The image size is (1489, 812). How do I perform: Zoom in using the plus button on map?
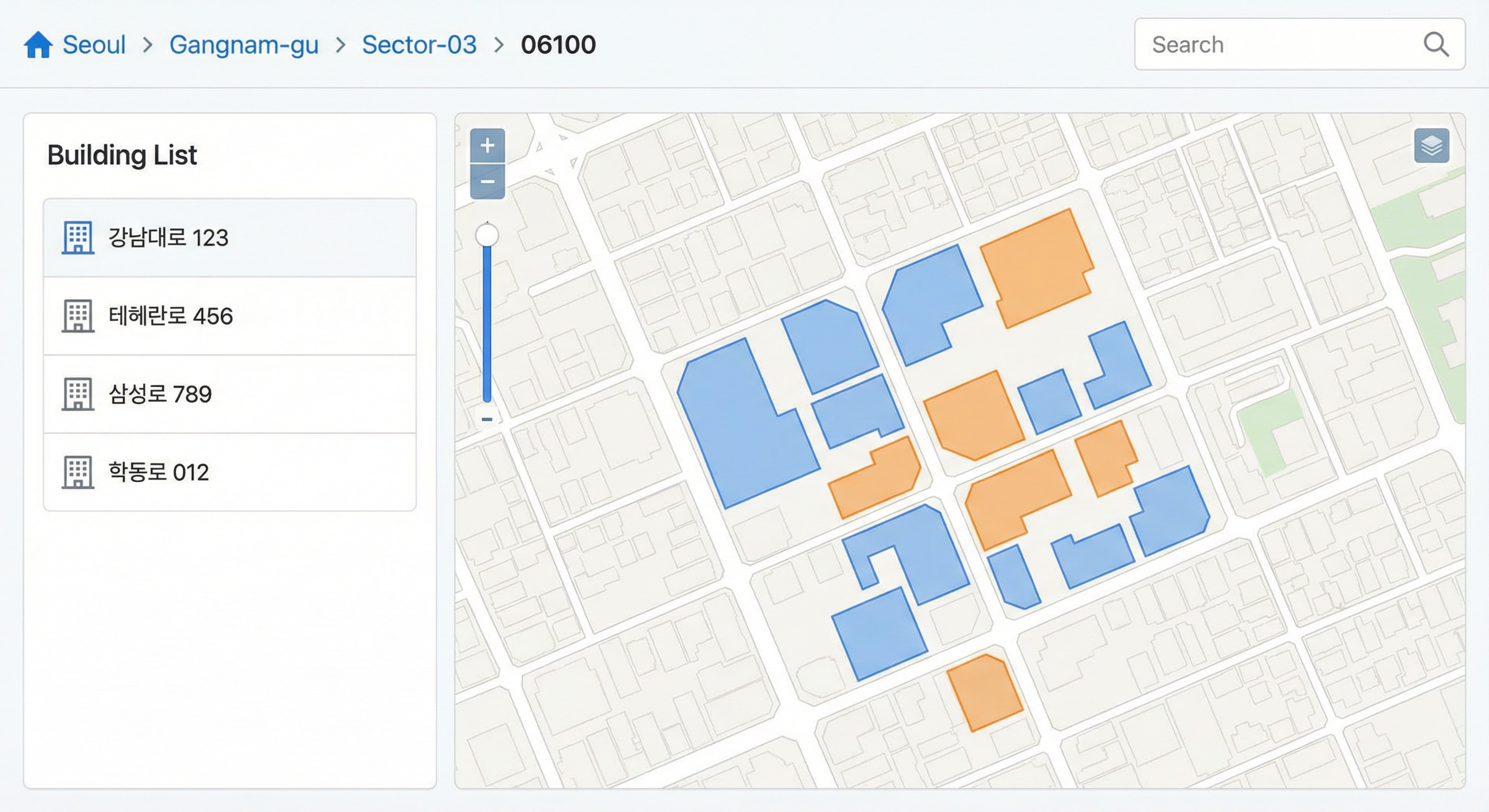tap(488, 145)
